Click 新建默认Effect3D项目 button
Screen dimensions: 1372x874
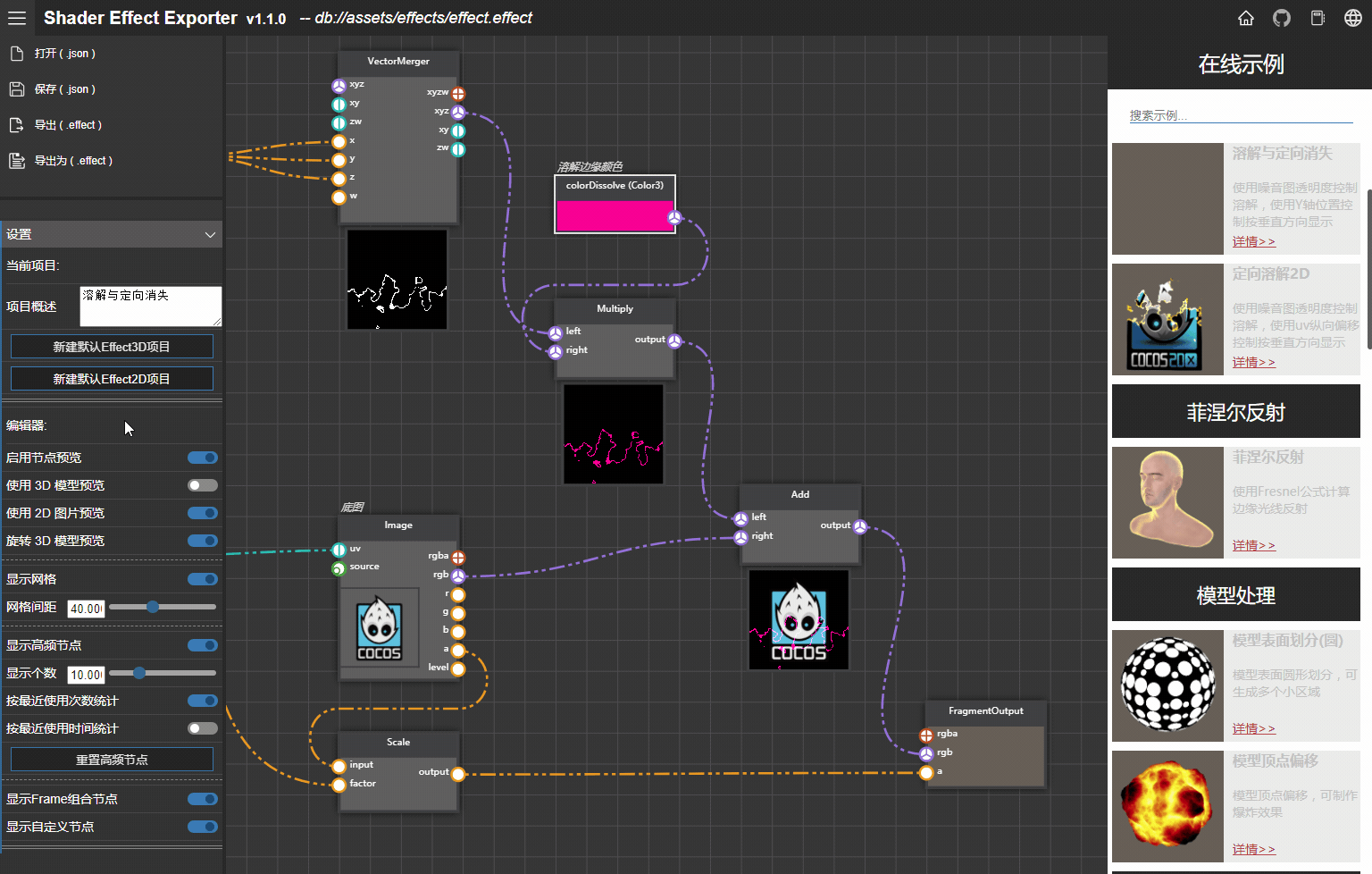pos(112,347)
